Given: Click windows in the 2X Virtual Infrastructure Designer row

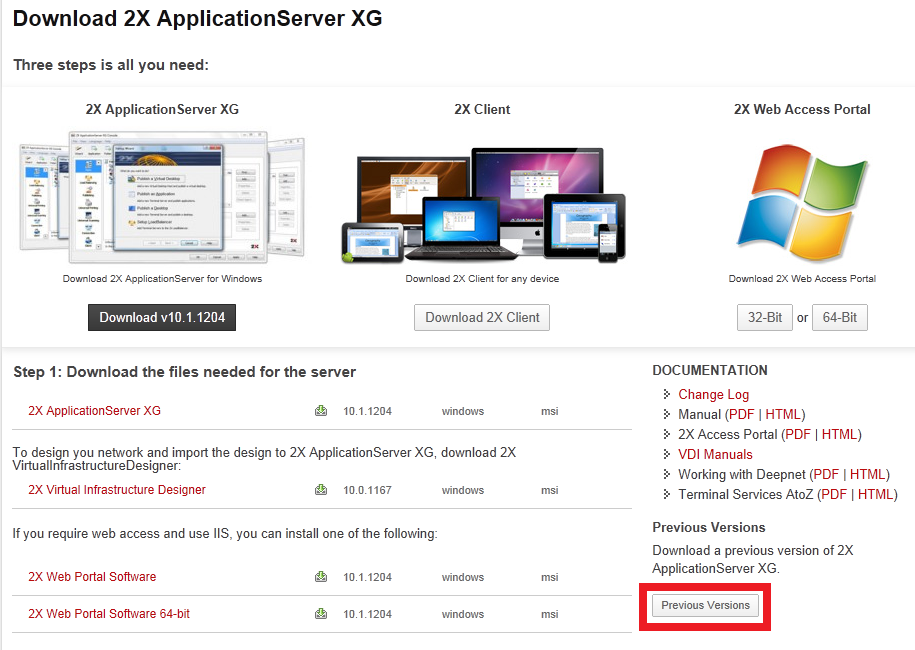Looking at the screenshot, I should (463, 490).
